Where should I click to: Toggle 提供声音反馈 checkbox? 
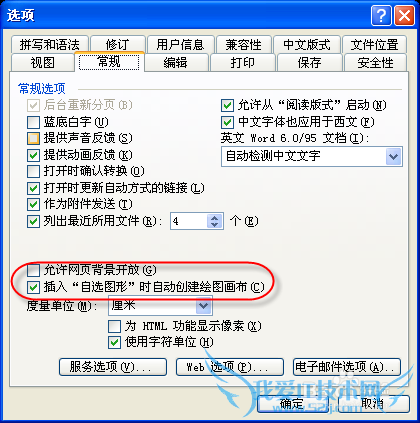pos(33,138)
